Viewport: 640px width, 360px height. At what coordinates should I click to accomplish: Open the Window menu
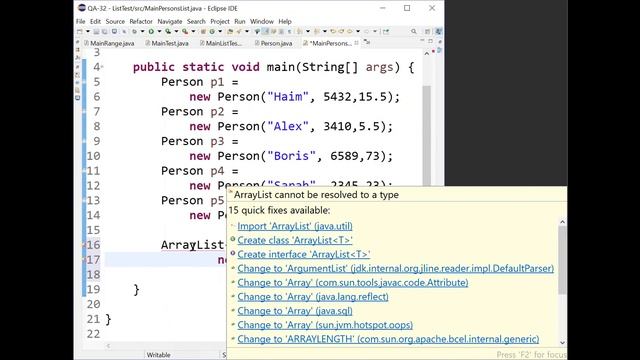[262, 21]
